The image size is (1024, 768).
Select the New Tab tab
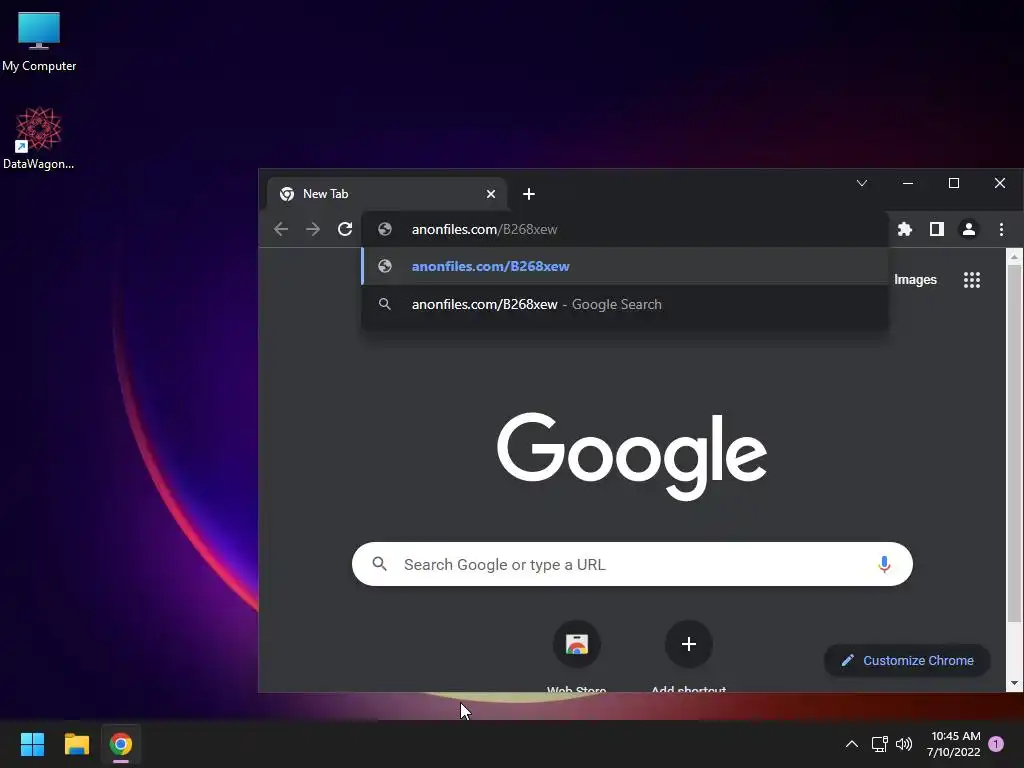click(x=387, y=194)
